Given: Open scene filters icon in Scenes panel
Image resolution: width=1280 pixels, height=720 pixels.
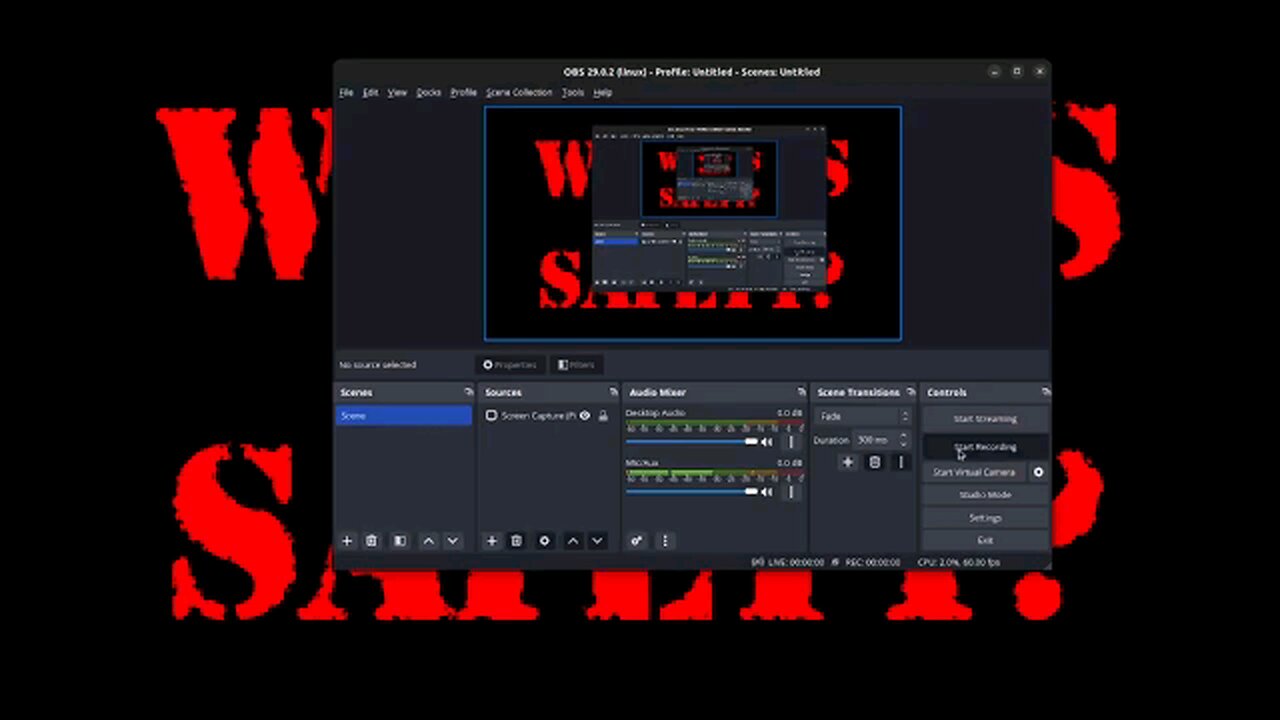Looking at the screenshot, I should 400,541.
